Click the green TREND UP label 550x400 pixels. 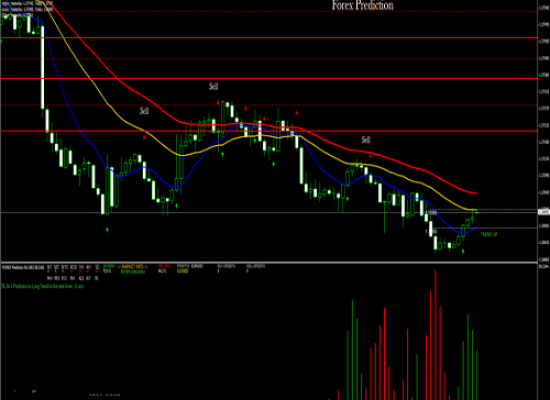click(x=489, y=234)
